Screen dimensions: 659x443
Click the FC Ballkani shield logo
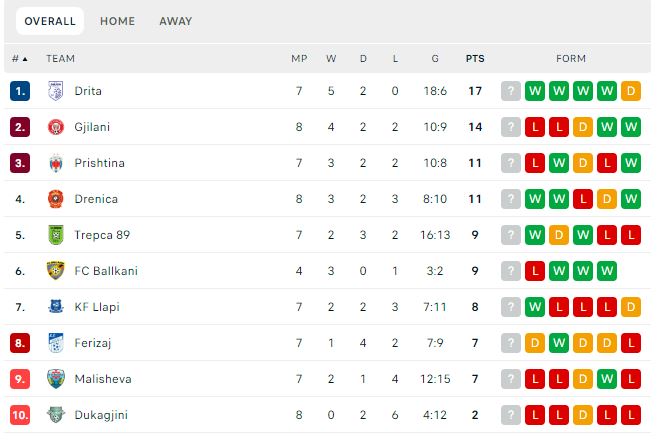55,271
